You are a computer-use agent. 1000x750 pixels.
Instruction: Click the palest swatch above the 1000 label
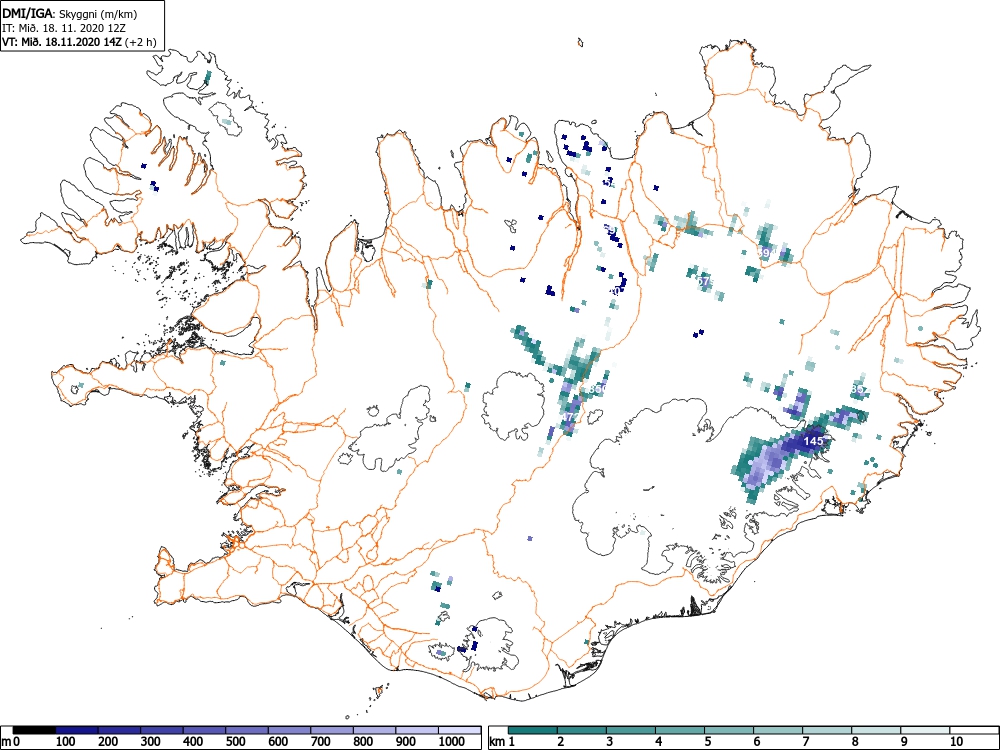tap(460, 730)
